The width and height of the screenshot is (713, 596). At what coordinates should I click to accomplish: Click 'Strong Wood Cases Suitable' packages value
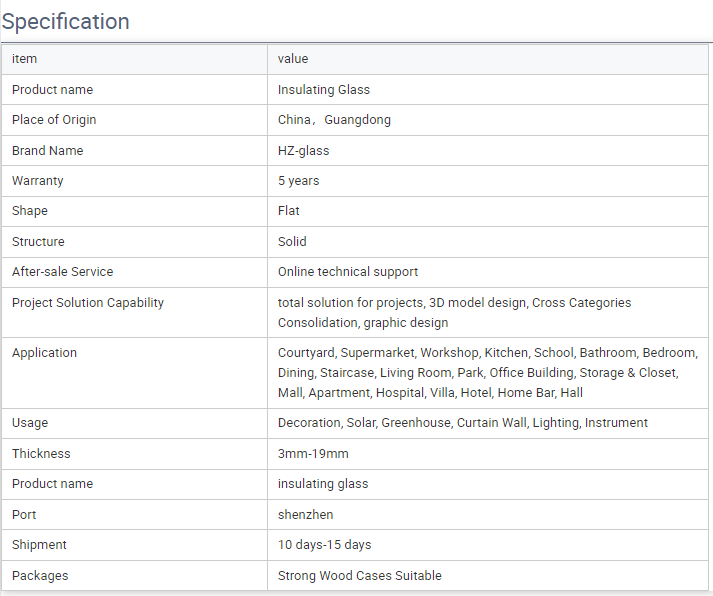pos(360,575)
